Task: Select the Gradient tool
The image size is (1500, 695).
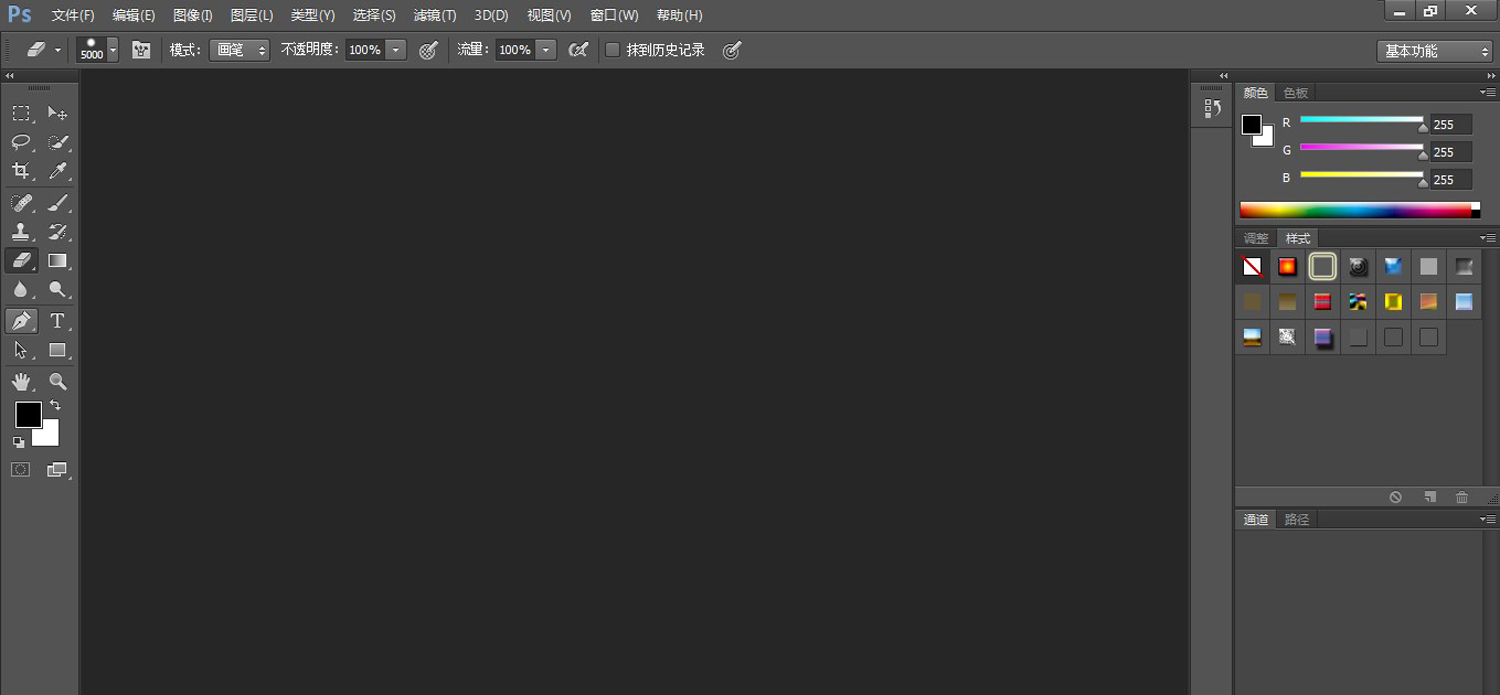Action: (x=57, y=261)
